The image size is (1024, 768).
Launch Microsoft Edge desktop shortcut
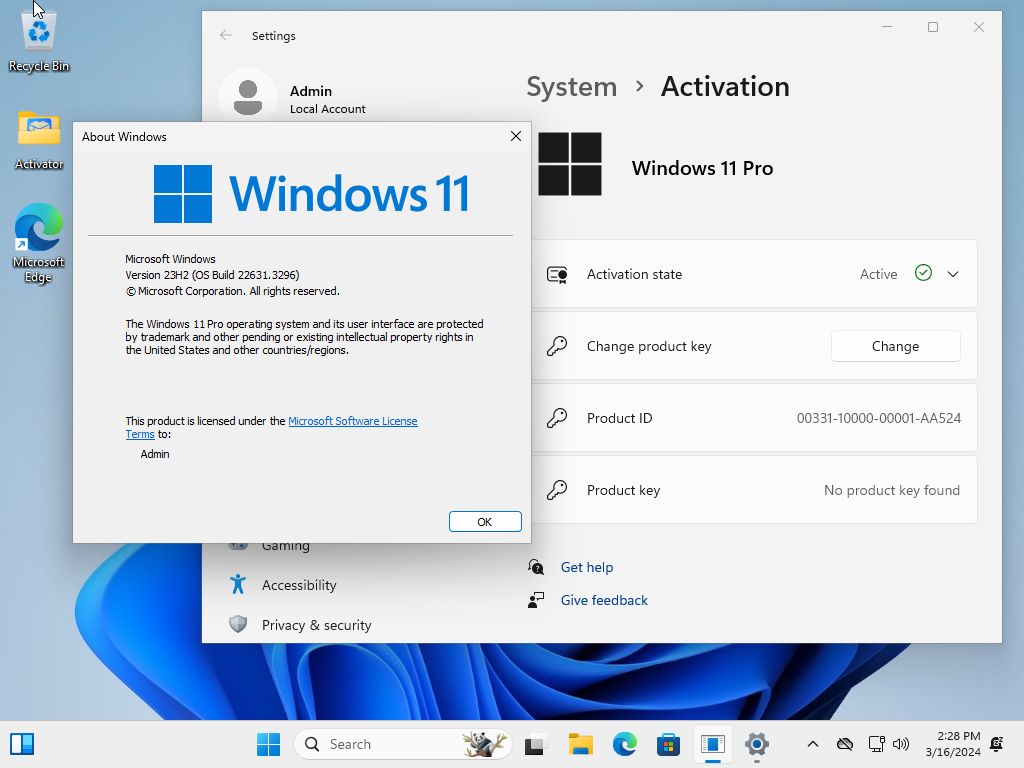pos(39,243)
